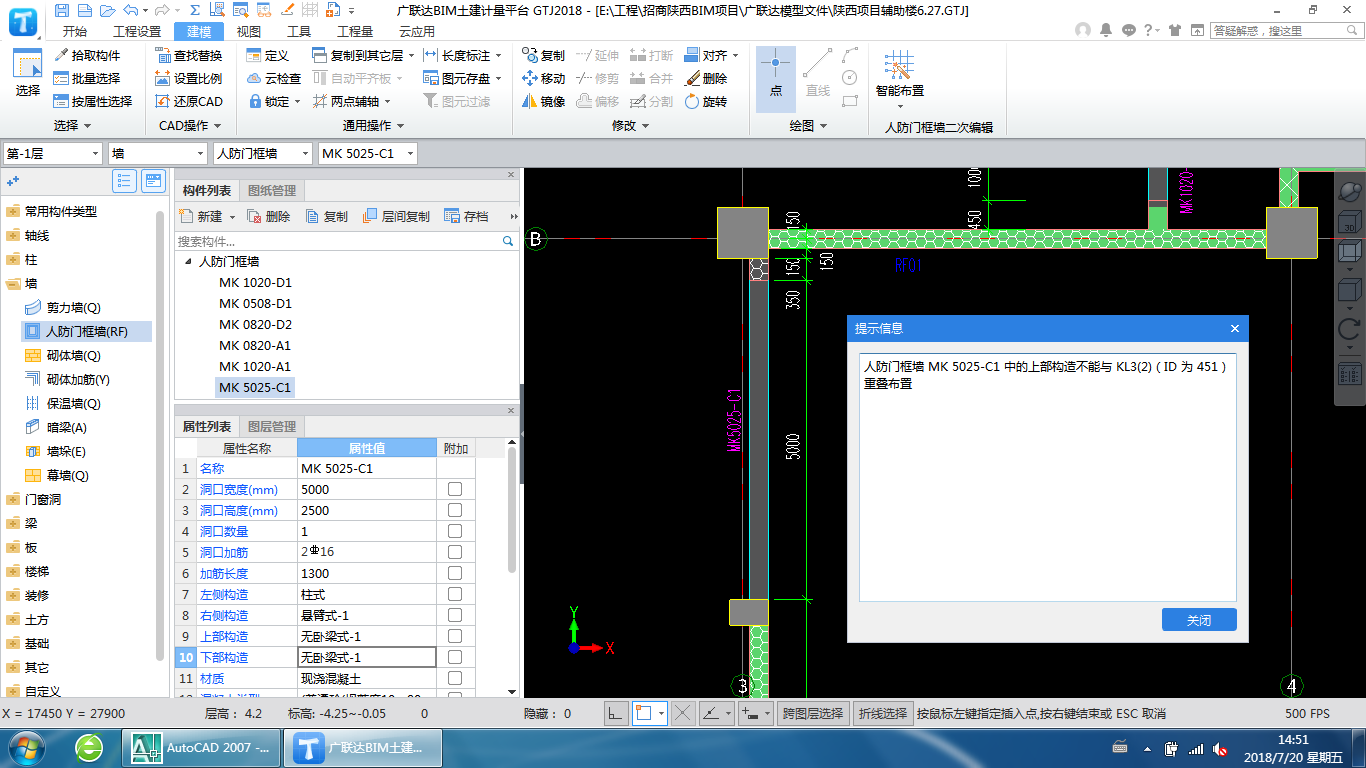Image resolution: width=1366 pixels, height=768 pixels.
Task: Click the orbit view sphere icon
Action: pos(1350,190)
